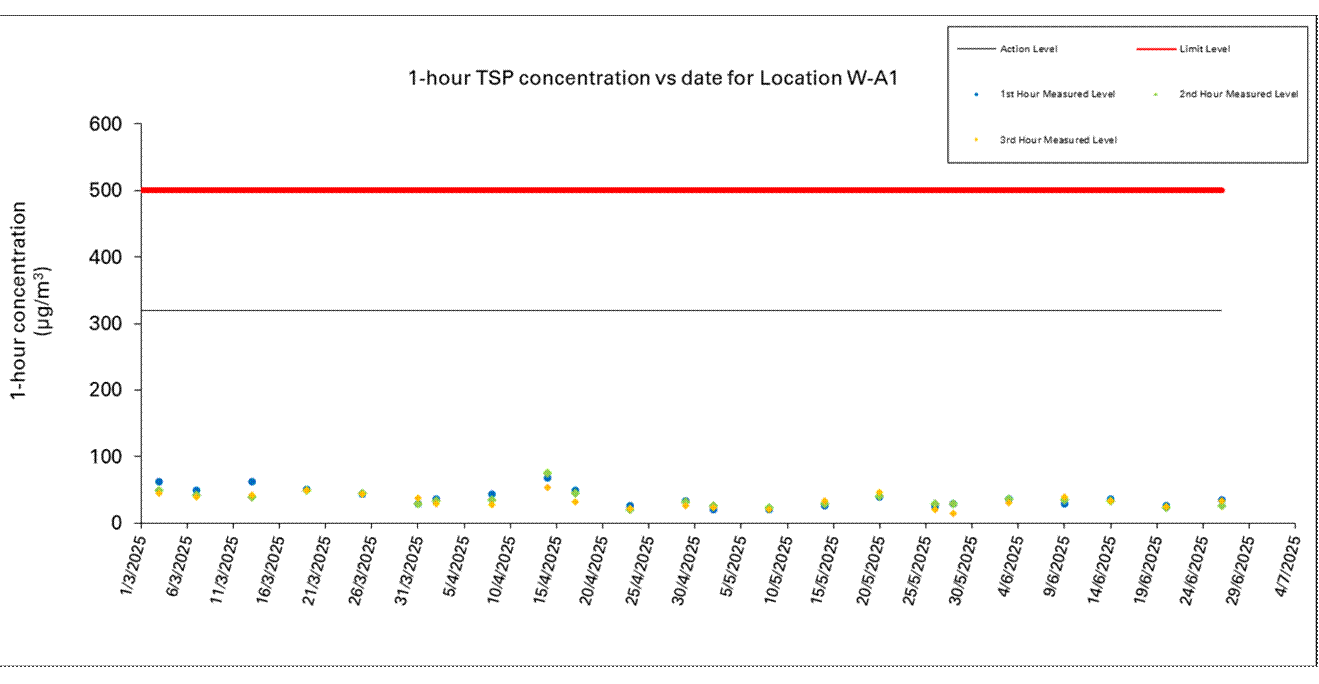Click the green 2nd Hour legend marker
The width and height of the screenshot is (1319, 684).
[x=1156, y=94]
